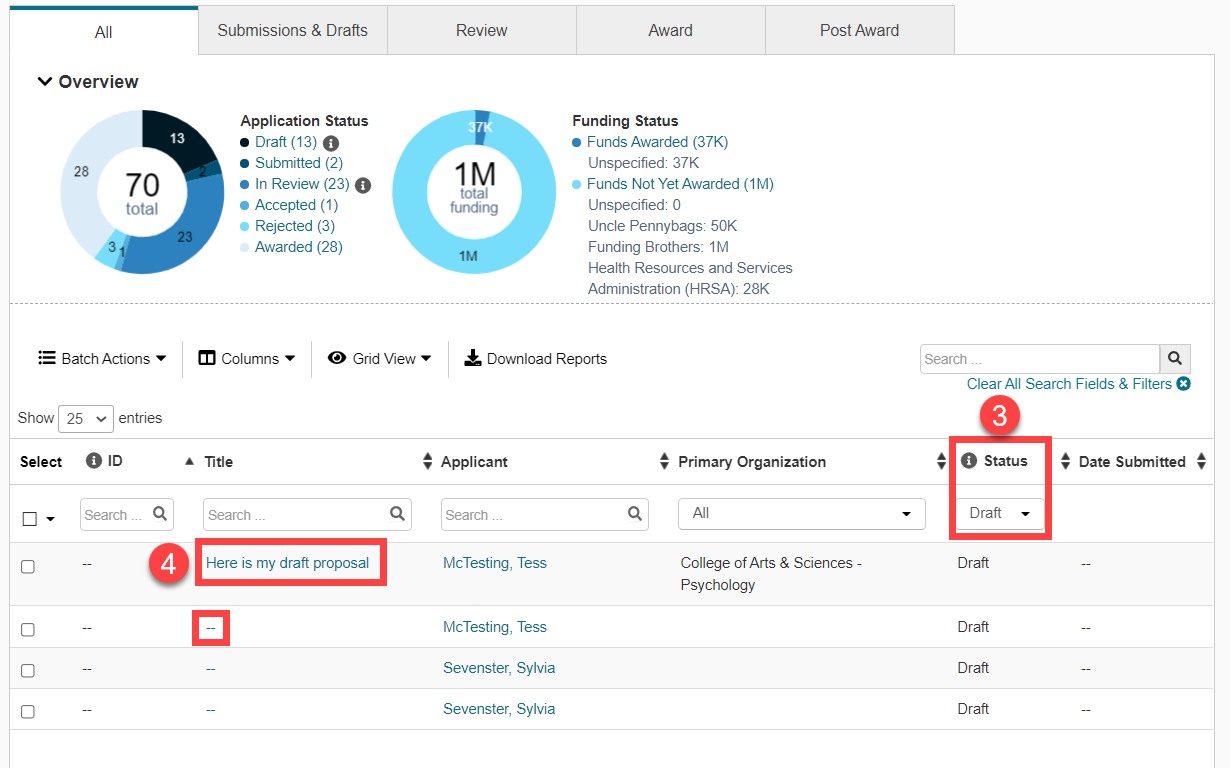1230x768 pixels.
Task: Check the checkbox on the last Sevenster row
Action: coord(27,710)
